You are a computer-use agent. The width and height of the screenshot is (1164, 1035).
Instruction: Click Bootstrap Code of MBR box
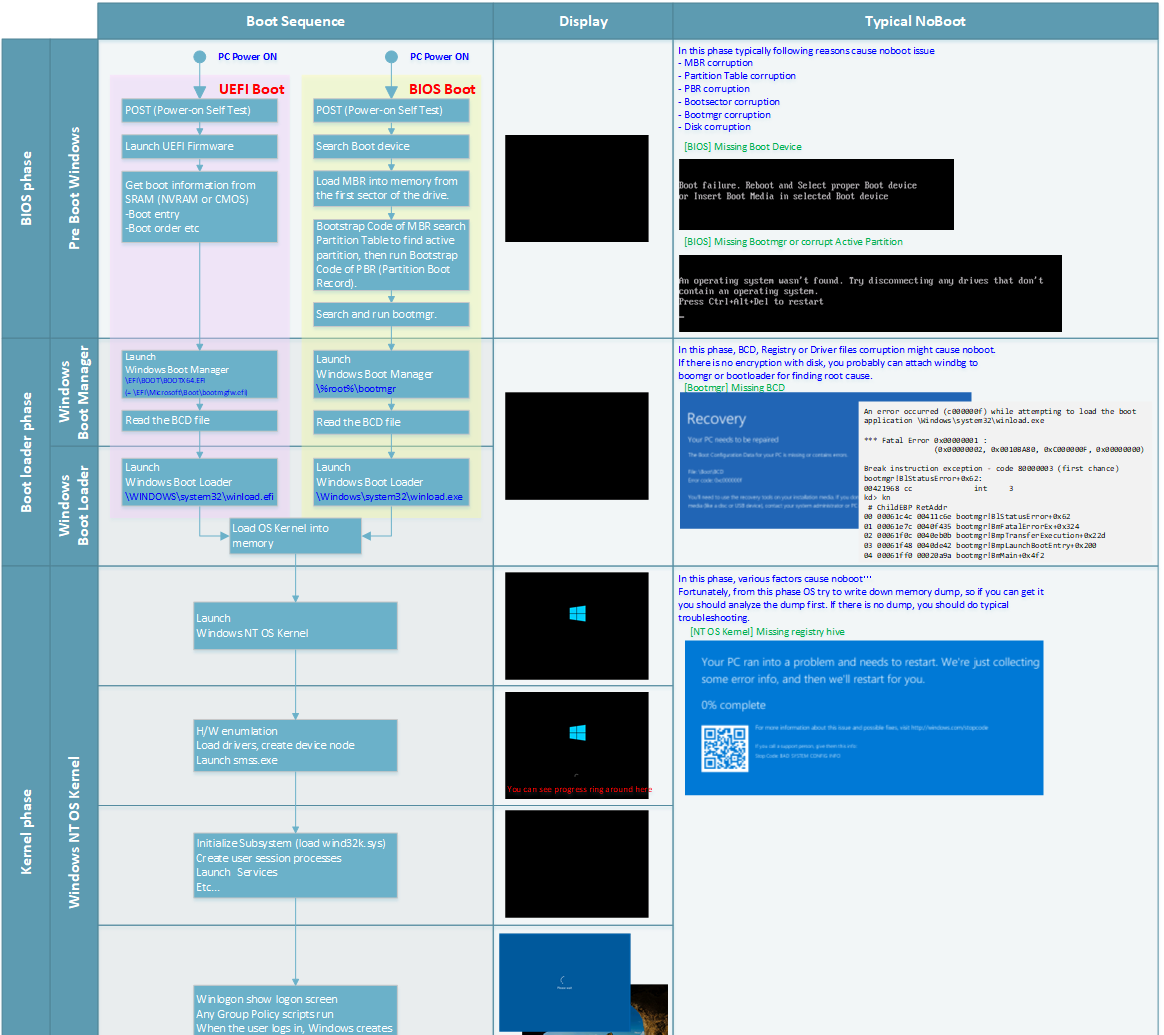(x=391, y=255)
